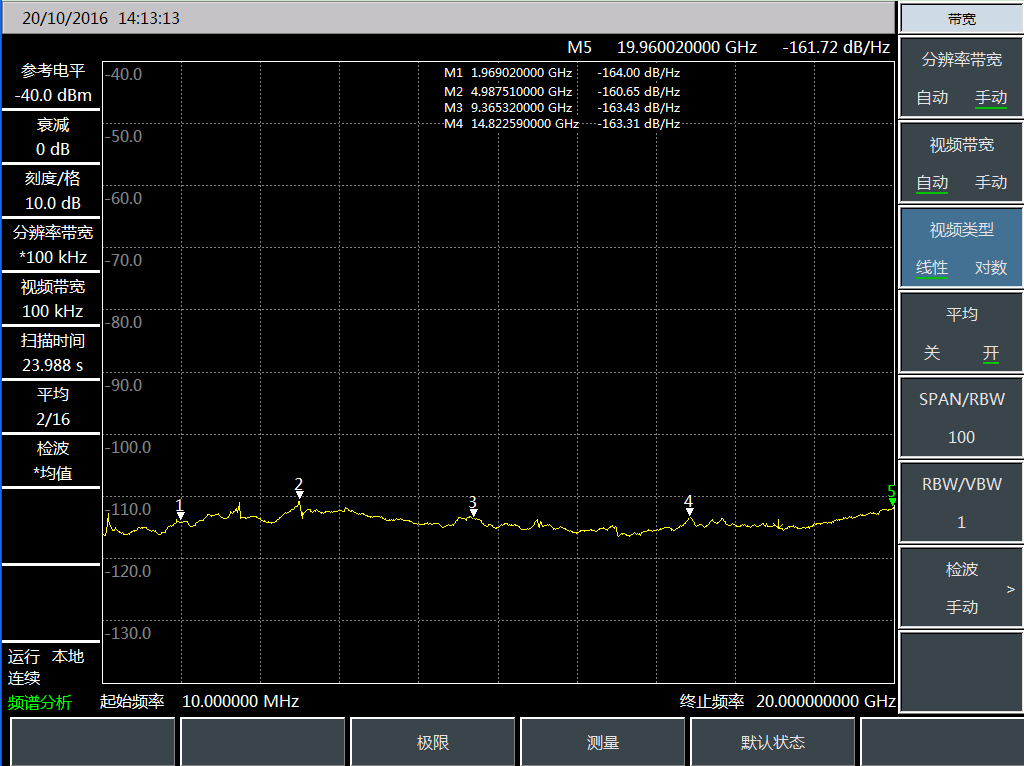The image size is (1024, 766).
Task: Select marker 4 triangle on the trace
Action: click(688, 511)
